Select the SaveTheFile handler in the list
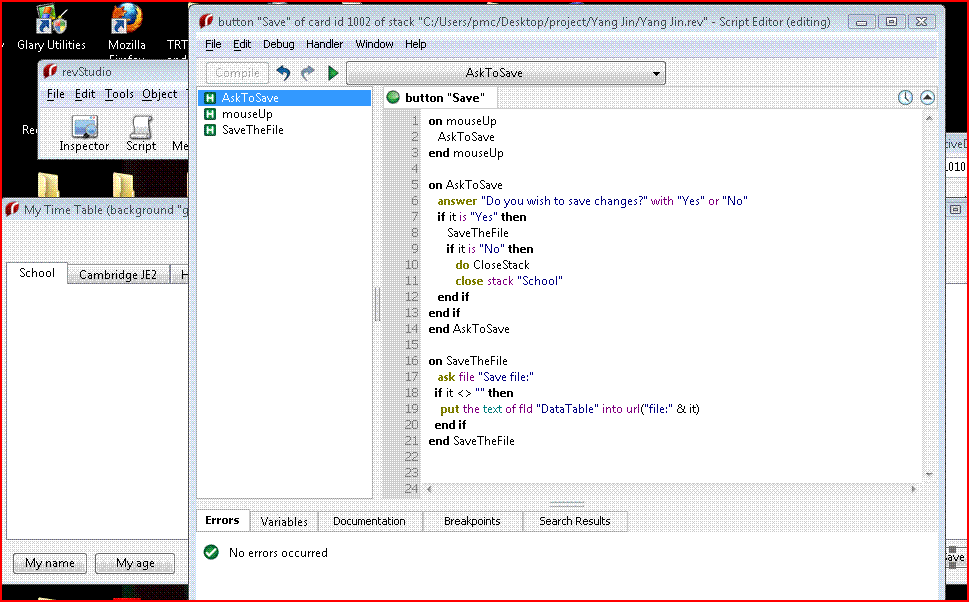The image size is (969, 602). (252, 130)
